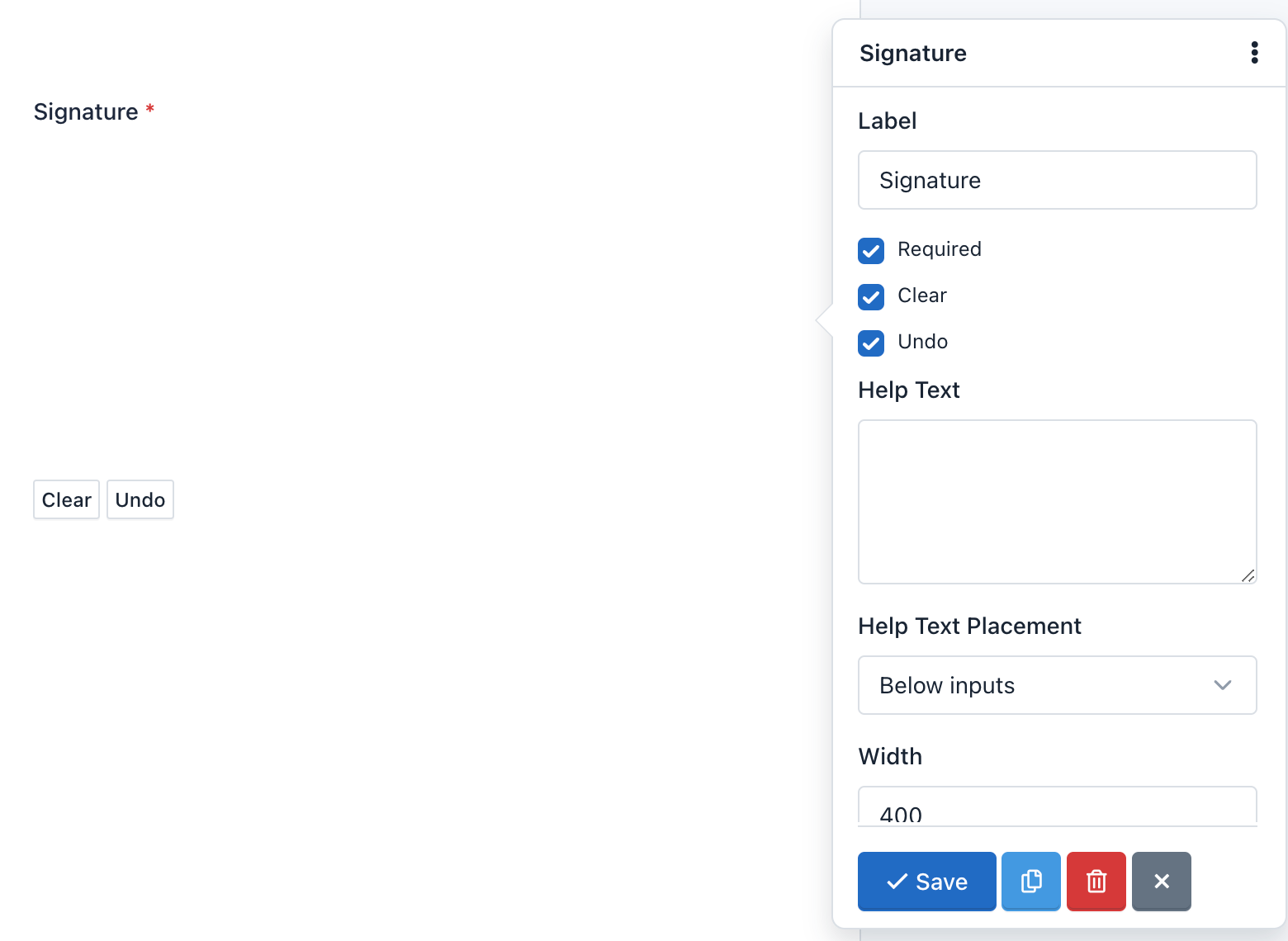The image size is (1288, 941).
Task: Disable the Clear option checkbox
Action: coord(870,296)
